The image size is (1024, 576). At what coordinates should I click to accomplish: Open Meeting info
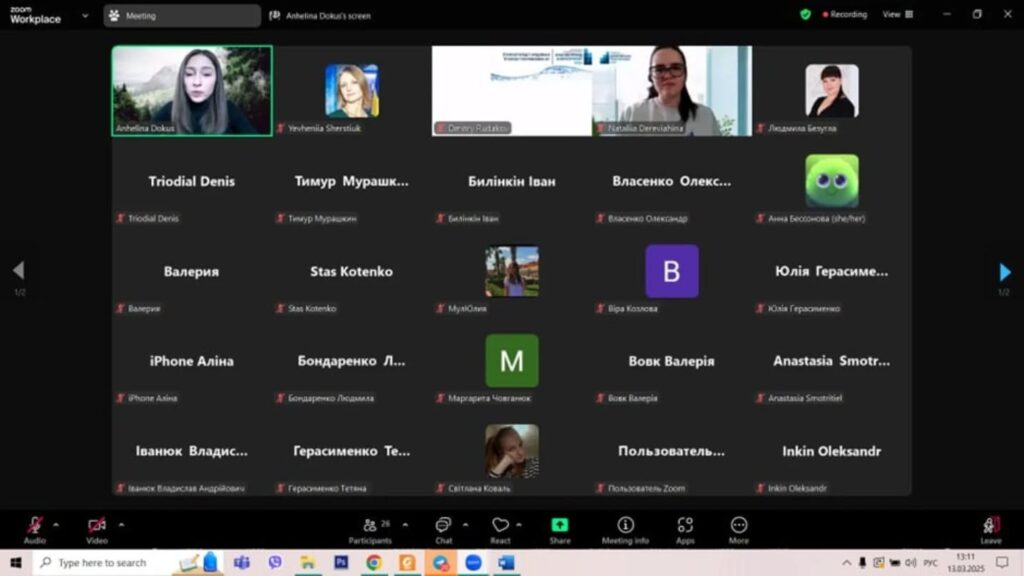[625, 526]
